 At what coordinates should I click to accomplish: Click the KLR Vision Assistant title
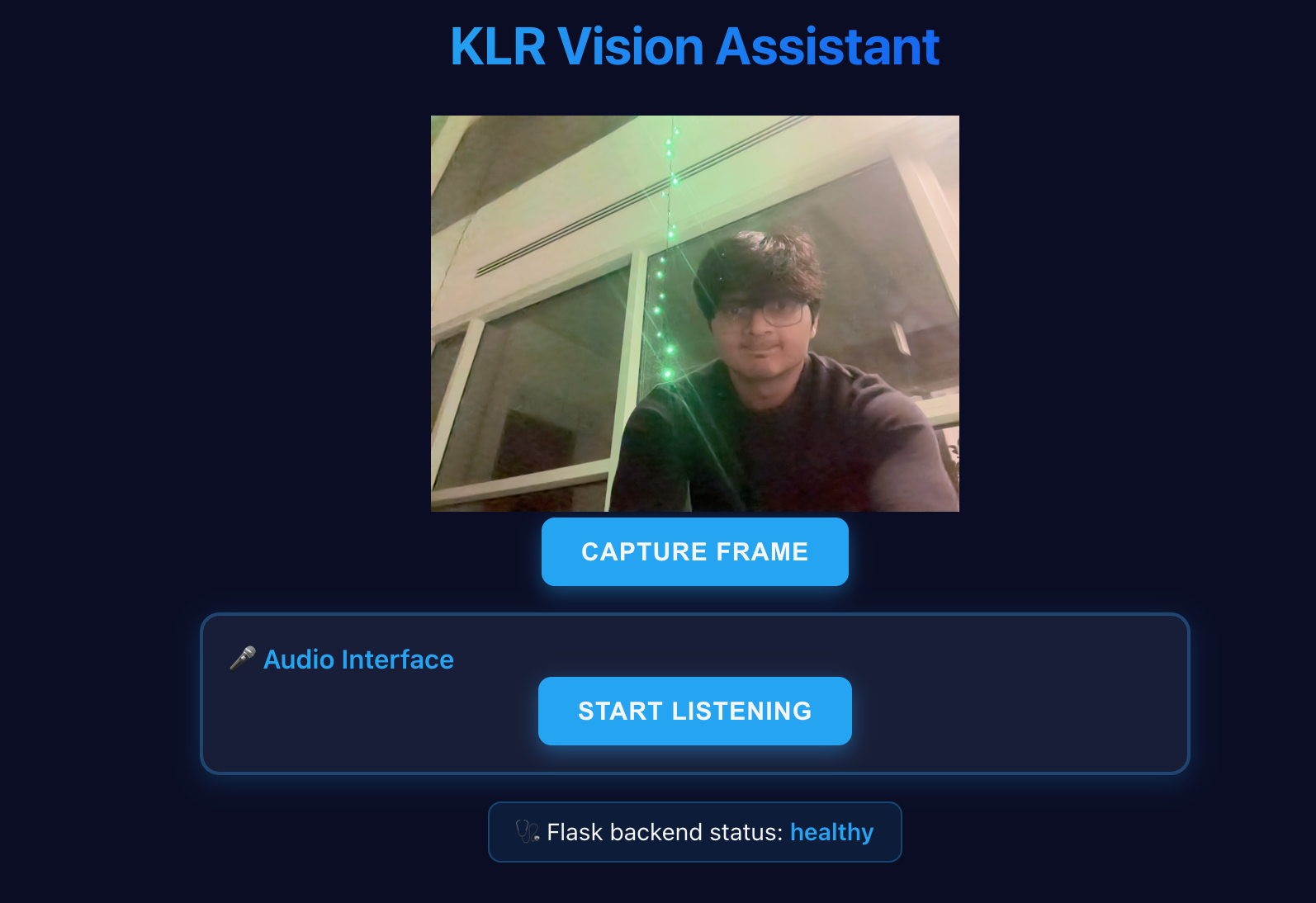[x=694, y=46]
